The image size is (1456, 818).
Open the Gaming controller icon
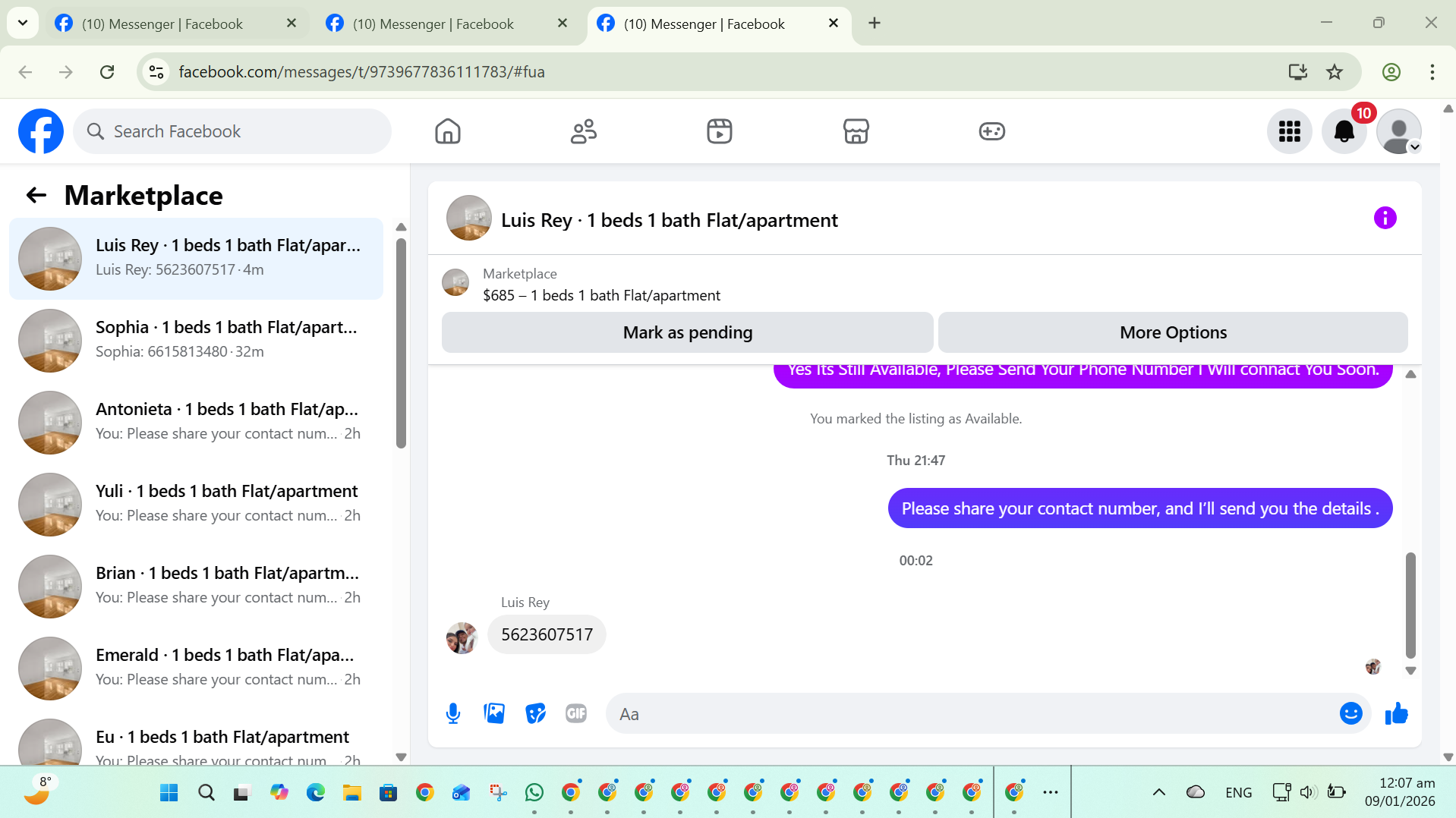991,131
